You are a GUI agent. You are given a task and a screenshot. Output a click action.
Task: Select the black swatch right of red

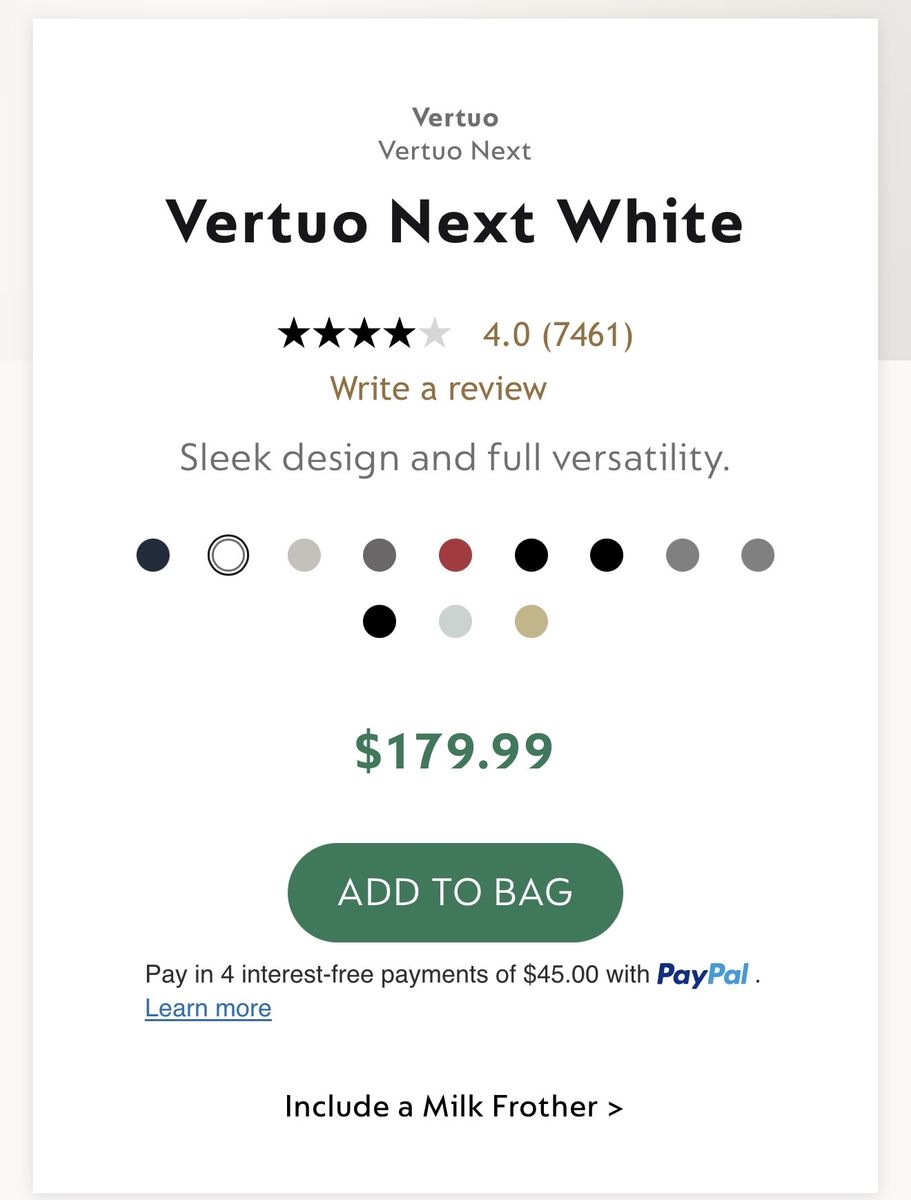pos(531,554)
